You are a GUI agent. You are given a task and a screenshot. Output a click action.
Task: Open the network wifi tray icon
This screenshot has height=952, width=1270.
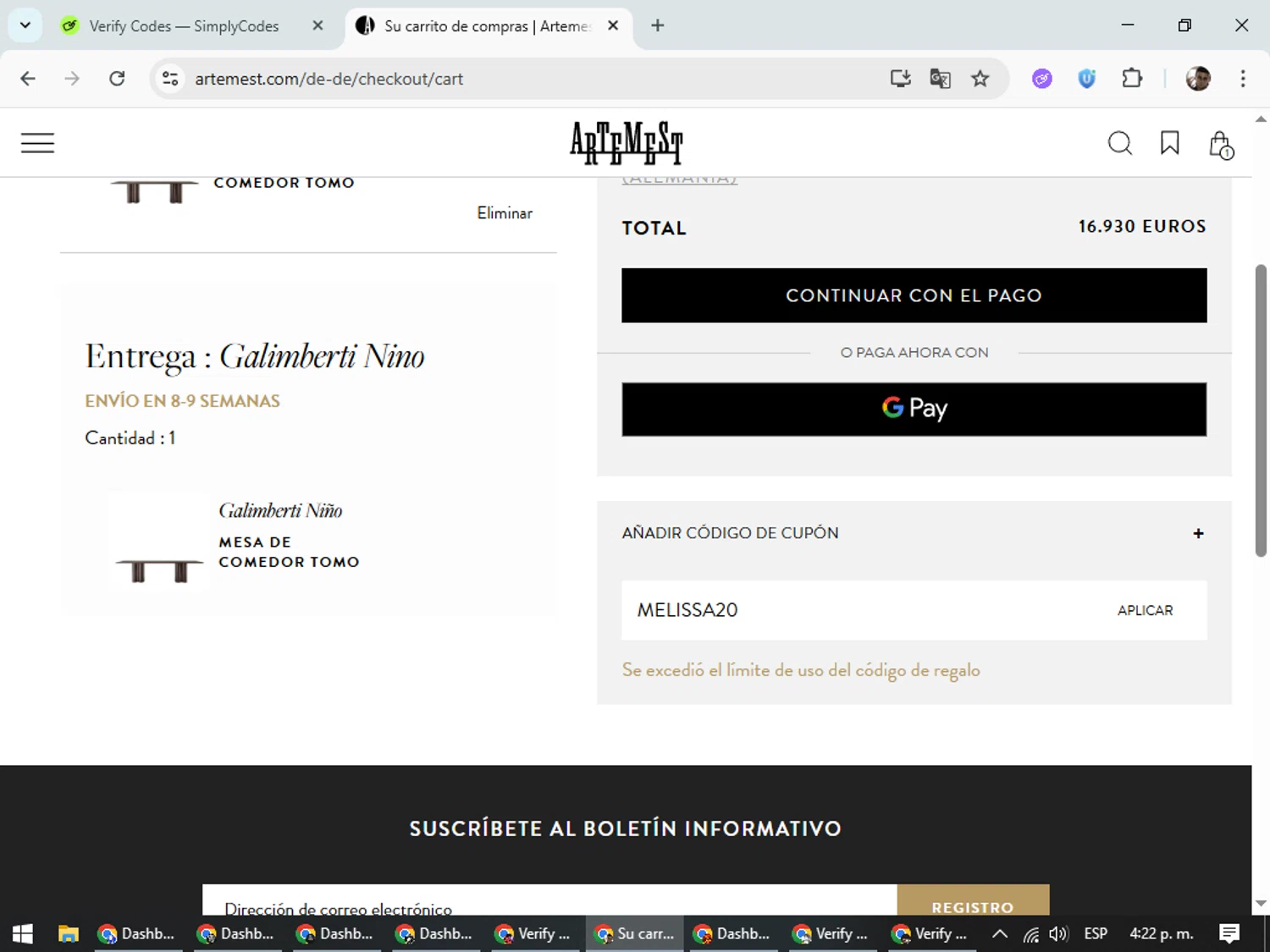(1030, 933)
